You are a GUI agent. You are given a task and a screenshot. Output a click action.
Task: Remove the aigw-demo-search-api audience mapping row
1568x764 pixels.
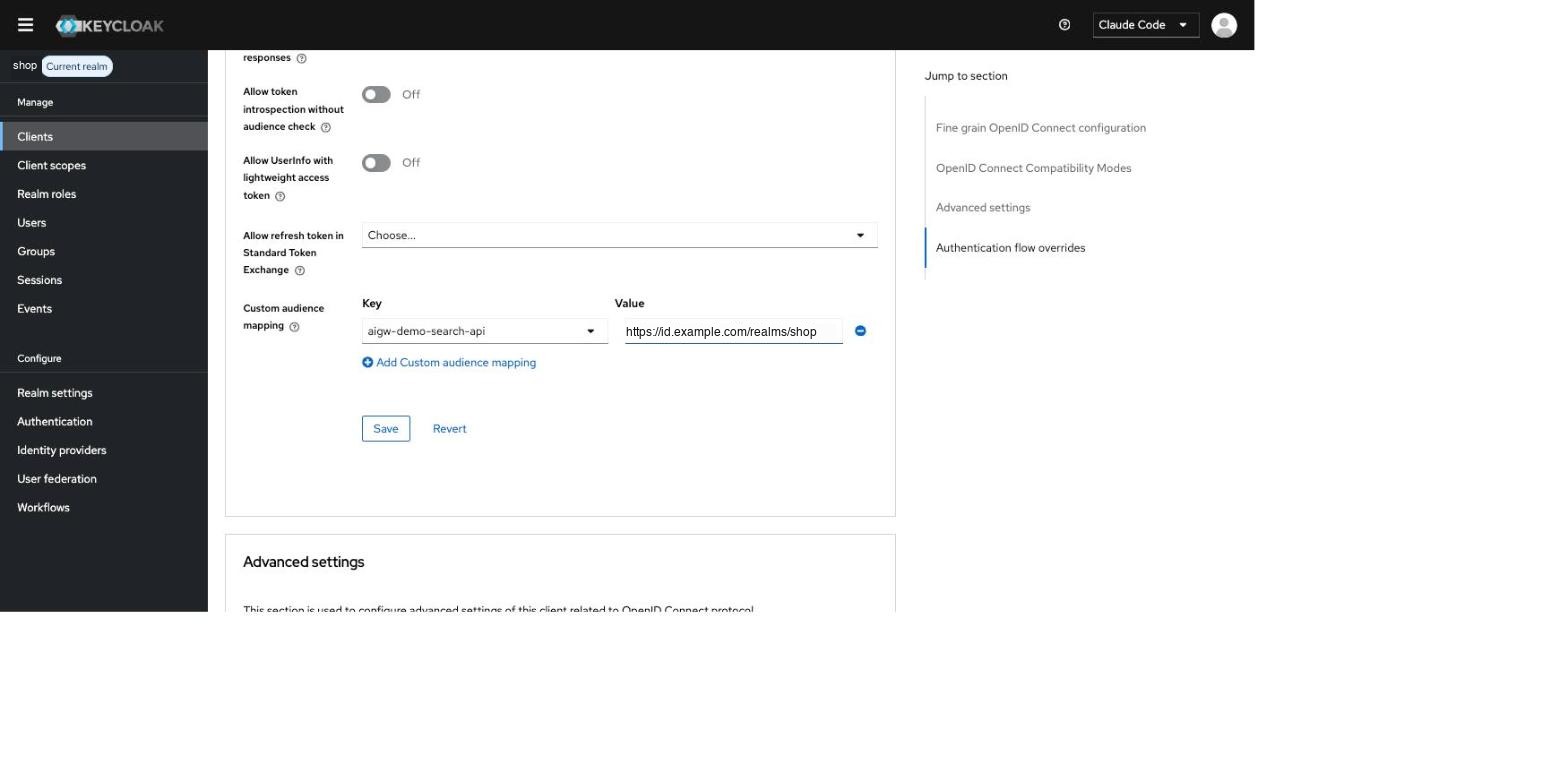(860, 331)
